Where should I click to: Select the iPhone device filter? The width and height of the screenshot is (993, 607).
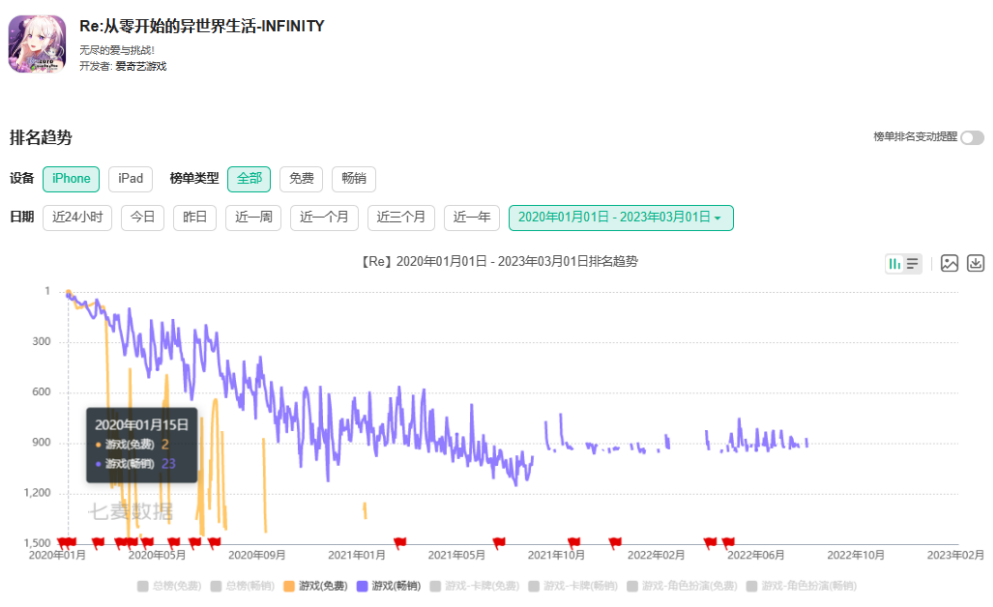(x=71, y=179)
